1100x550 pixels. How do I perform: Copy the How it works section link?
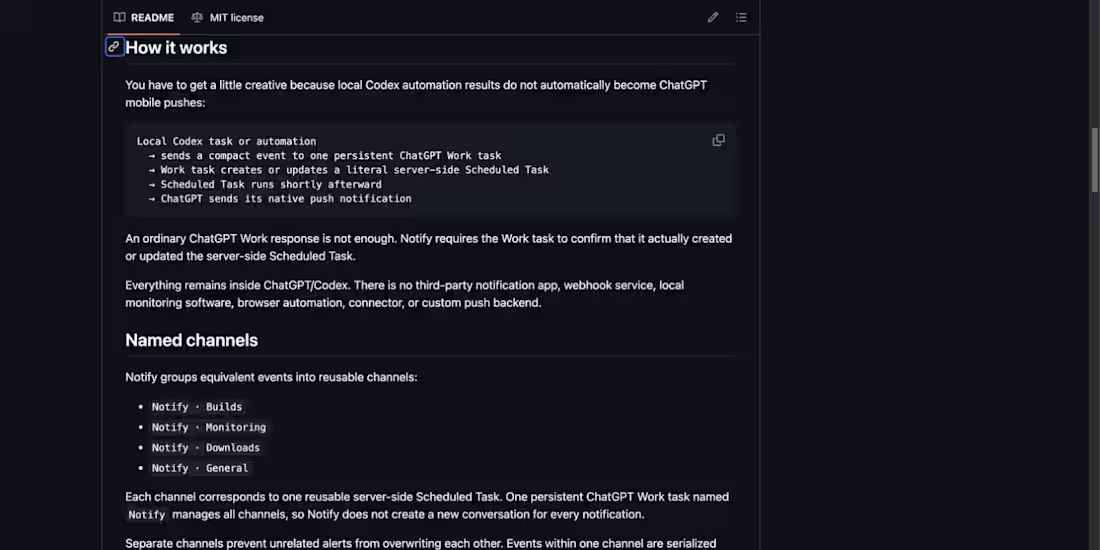click(114, 47)
